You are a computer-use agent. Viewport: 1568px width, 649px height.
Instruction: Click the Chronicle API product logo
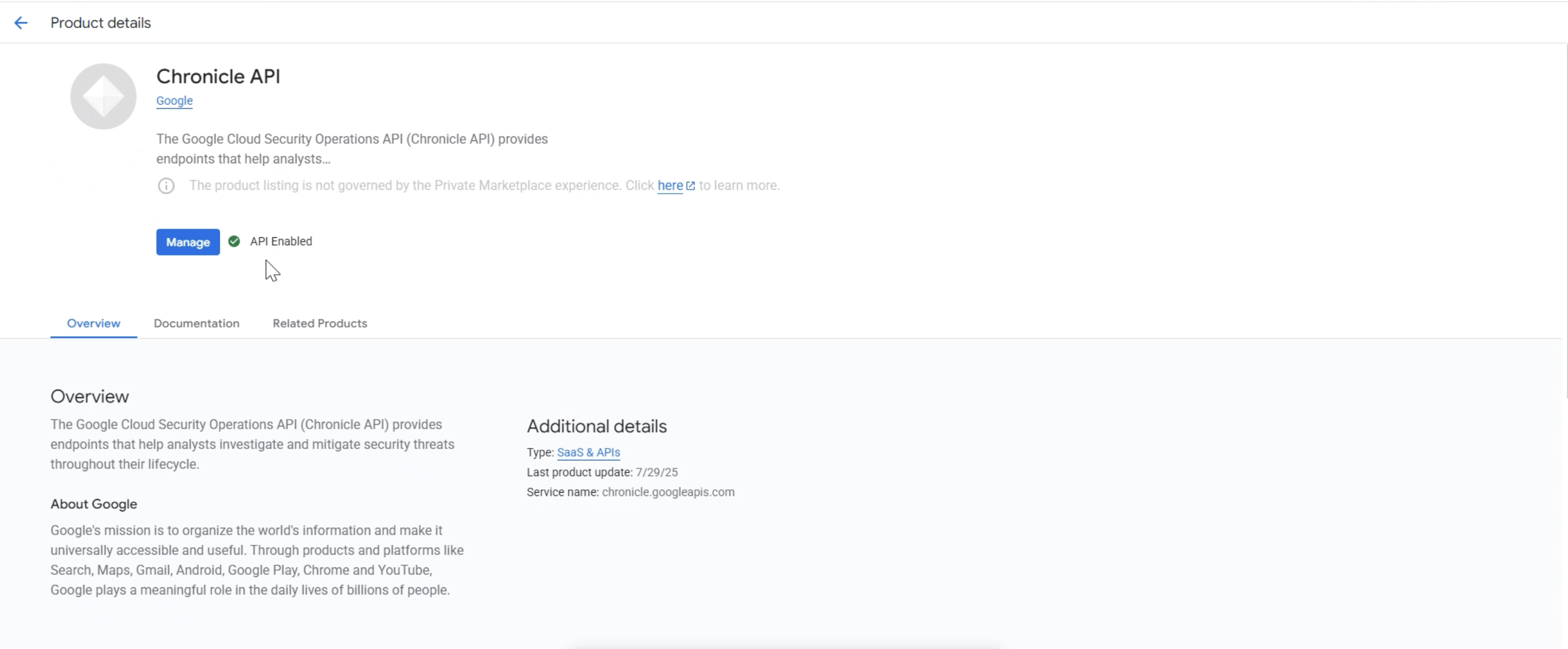pos(103,96)
